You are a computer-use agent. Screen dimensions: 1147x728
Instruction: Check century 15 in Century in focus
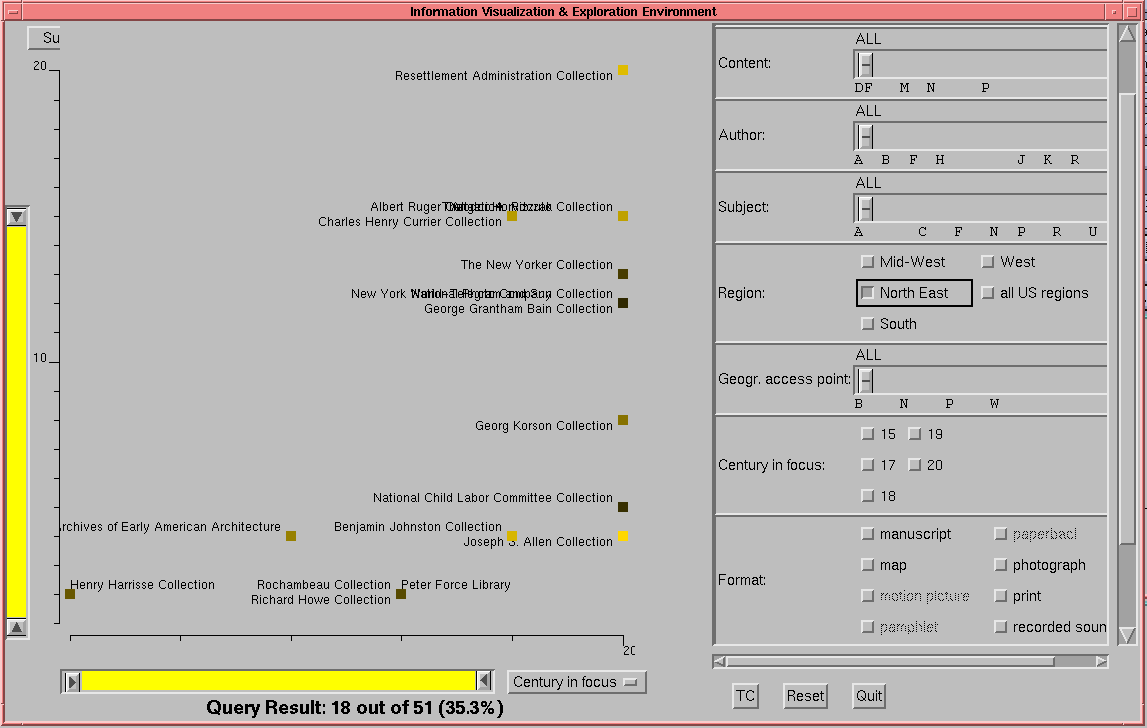coord(868,434)
